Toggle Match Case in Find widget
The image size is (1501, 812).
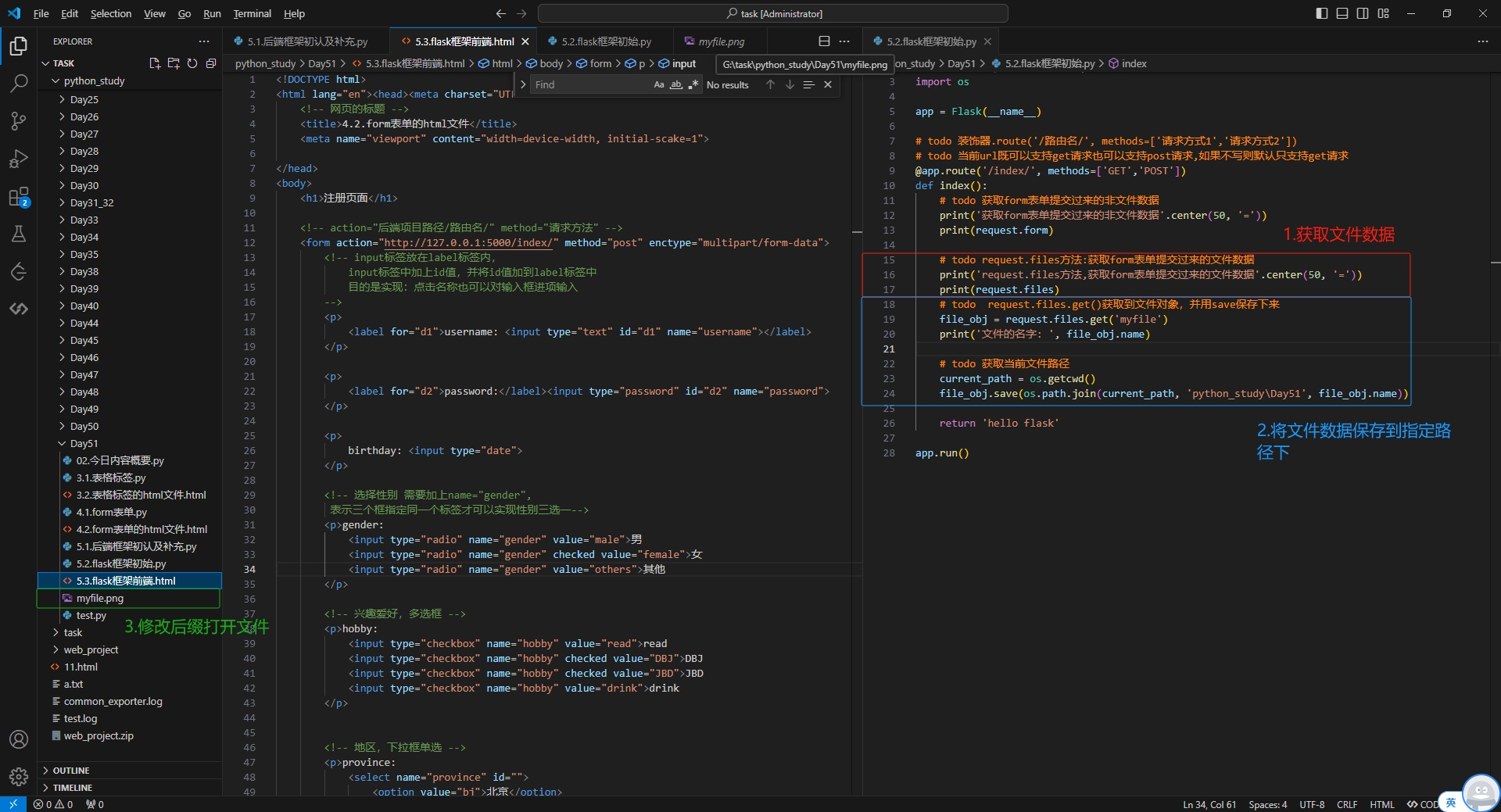659,84
